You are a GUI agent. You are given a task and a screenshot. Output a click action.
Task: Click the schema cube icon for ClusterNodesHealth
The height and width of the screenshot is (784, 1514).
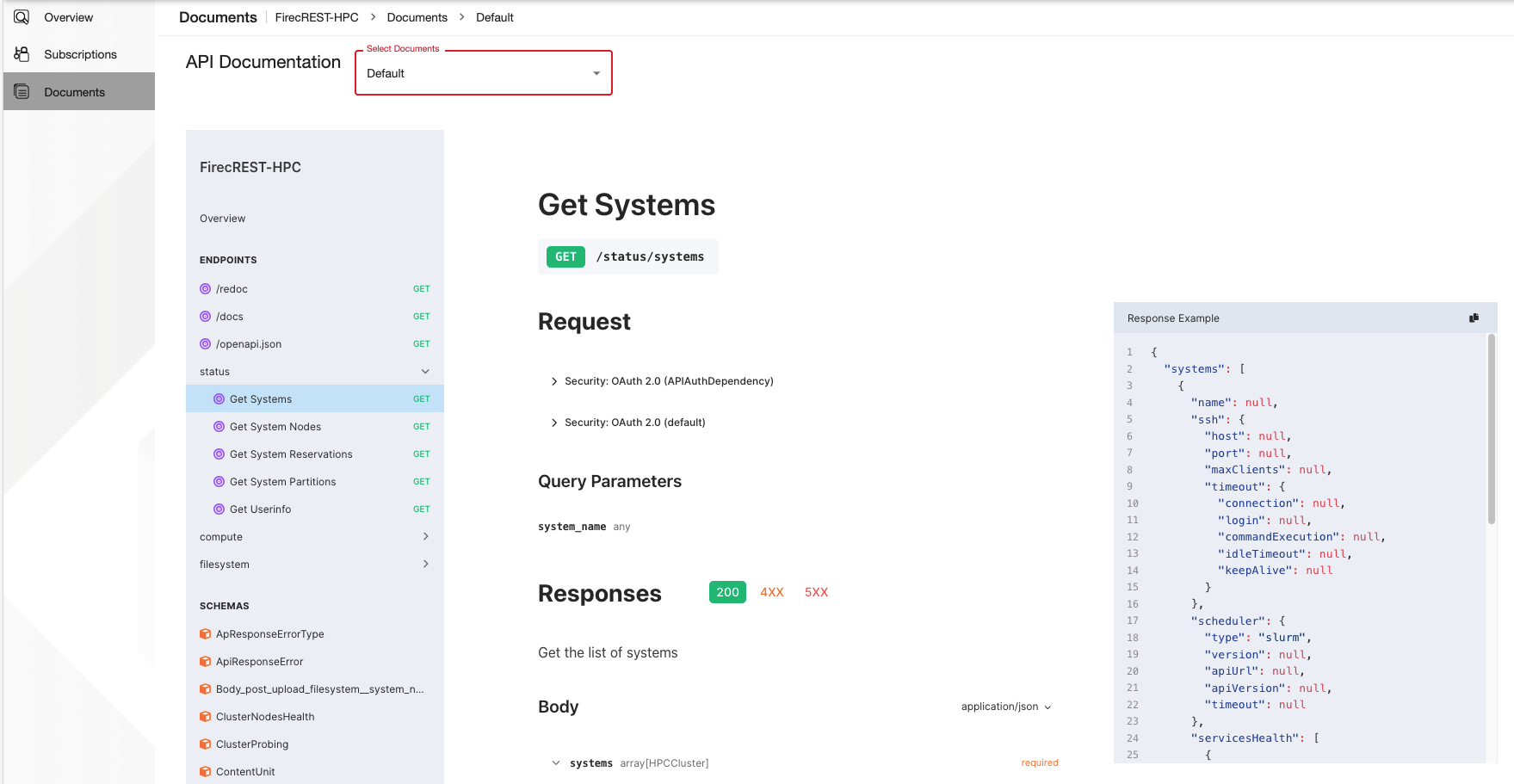[x=205, y=717]
